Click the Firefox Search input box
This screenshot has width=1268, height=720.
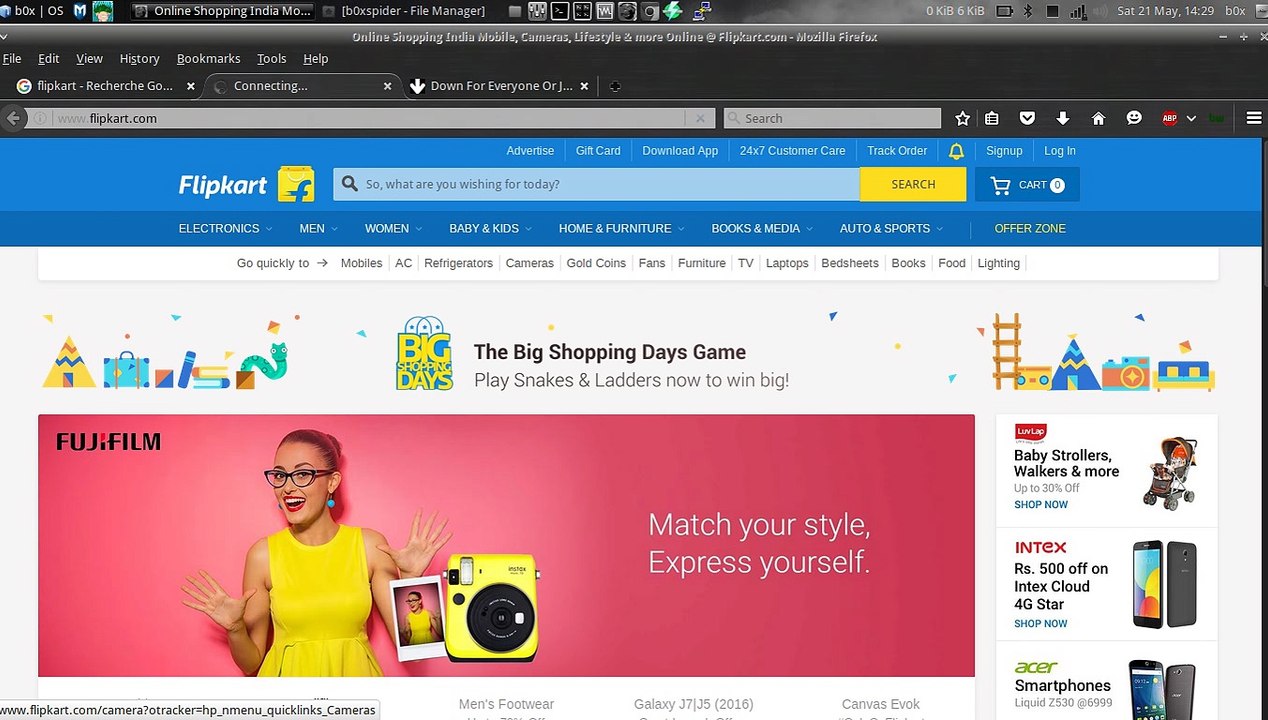(832, 118)
